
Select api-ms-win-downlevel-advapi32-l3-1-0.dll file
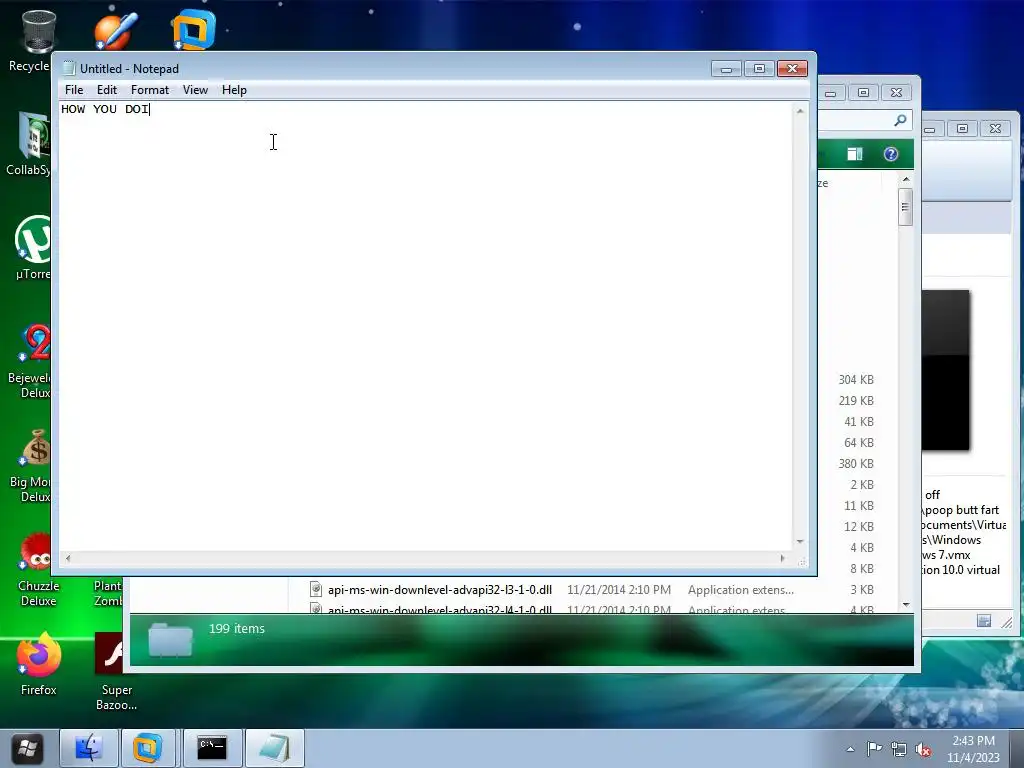tap(440, 590)
